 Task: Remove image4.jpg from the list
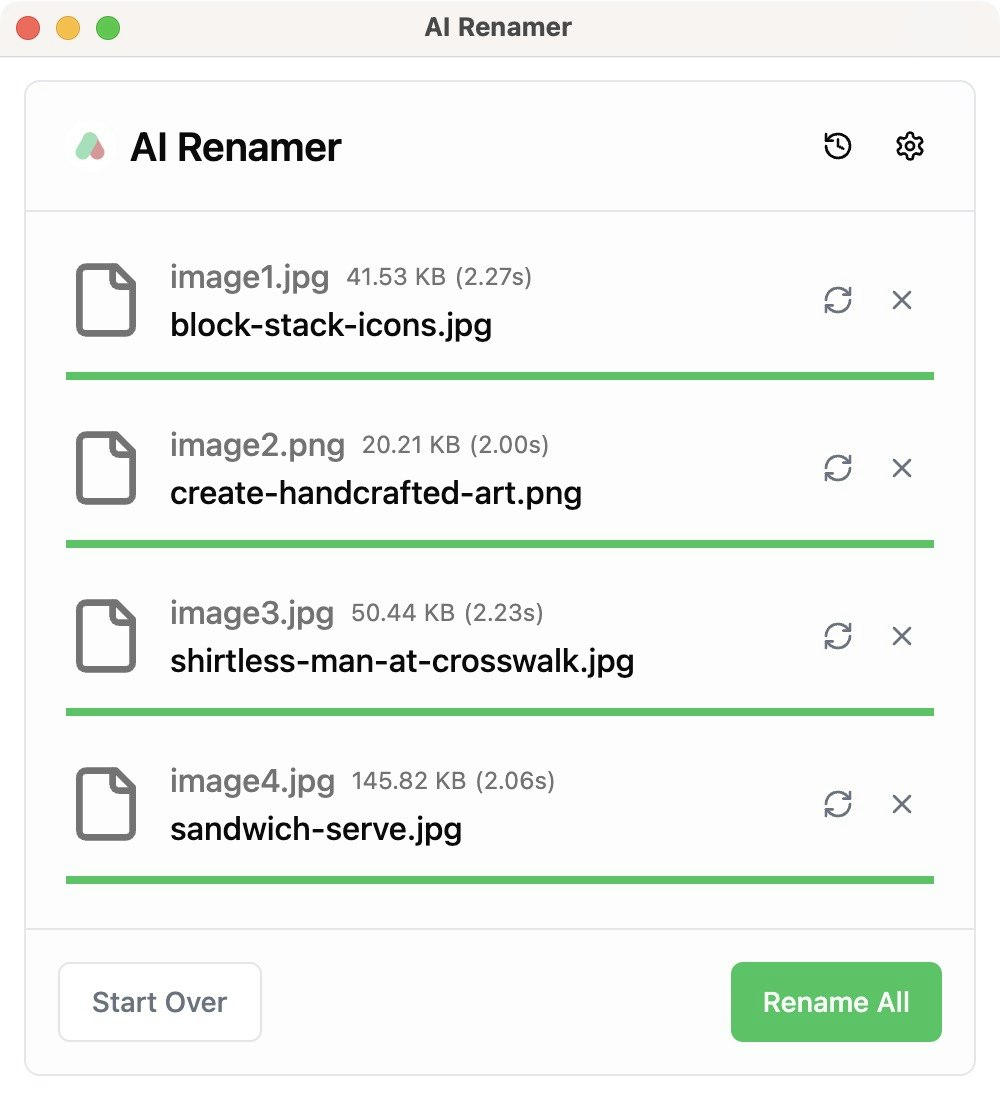pyautogui.click(x=901, y=804)
